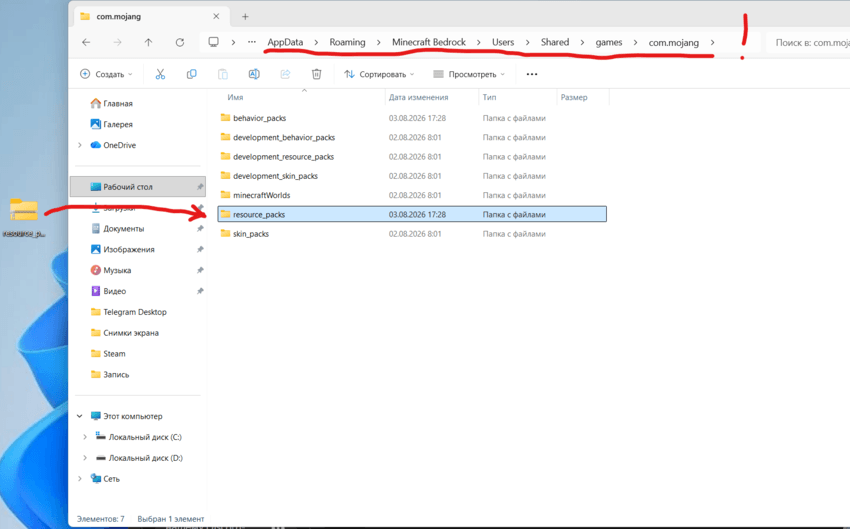
Task: Open Telegram Desktop folder in sidebar
Action: (x=135, y=312)
